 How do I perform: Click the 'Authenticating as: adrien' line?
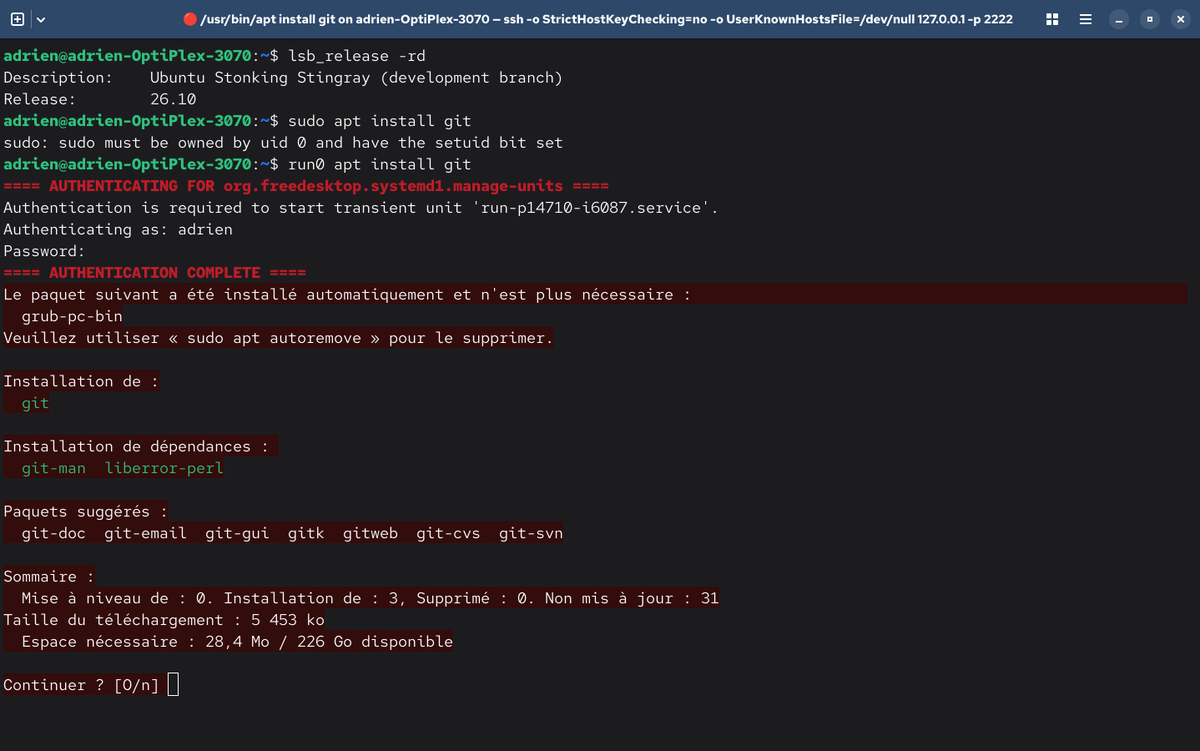click(x=118, y=229)
